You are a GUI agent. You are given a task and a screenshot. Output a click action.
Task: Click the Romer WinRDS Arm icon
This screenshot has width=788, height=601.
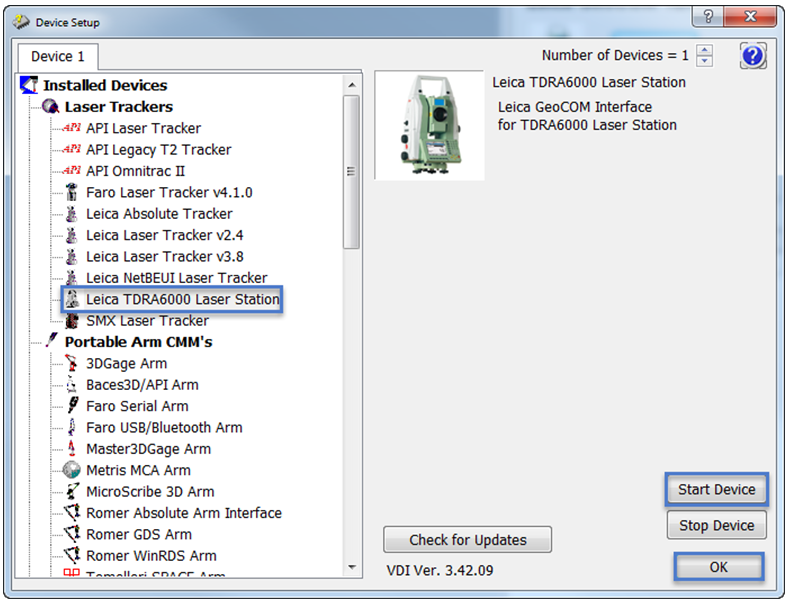(x=72, y=555)
